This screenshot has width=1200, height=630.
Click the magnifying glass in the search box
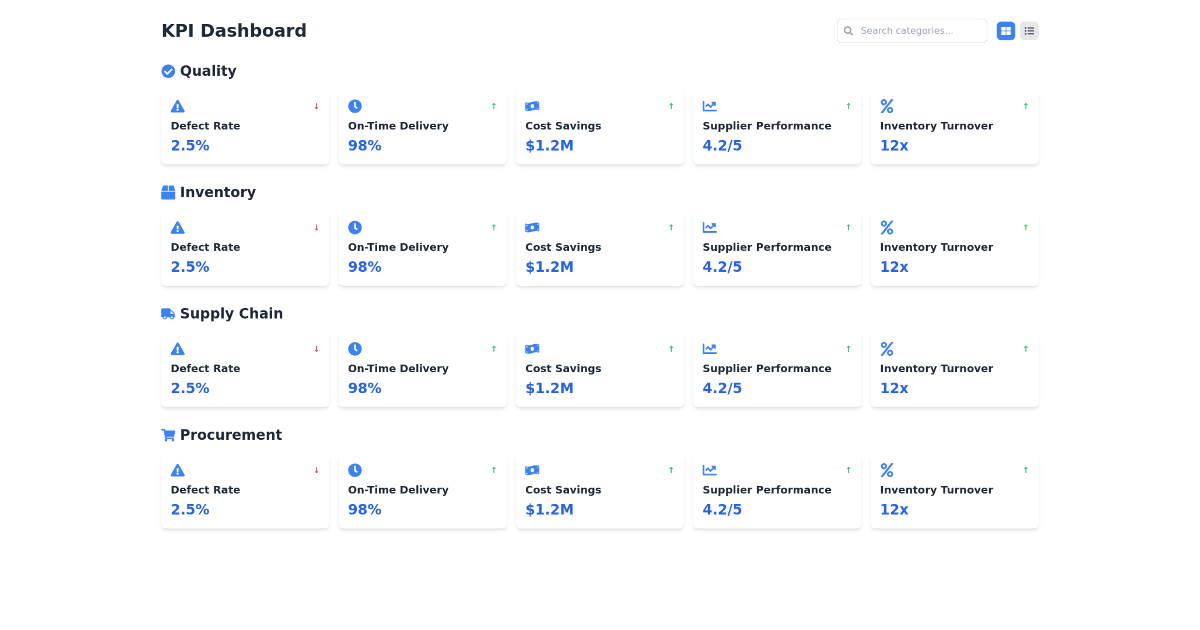pyautogui.click(x=849, y=31)
